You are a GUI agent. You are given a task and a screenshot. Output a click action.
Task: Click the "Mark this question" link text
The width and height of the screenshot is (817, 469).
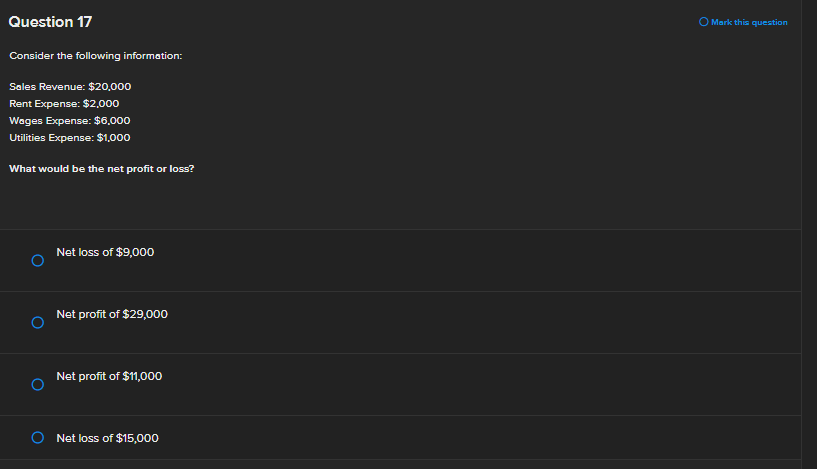click(749, 22)
